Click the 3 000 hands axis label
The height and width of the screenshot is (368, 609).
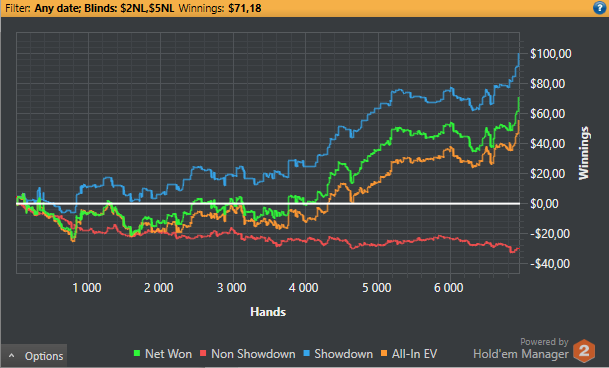tap(231, 288)
